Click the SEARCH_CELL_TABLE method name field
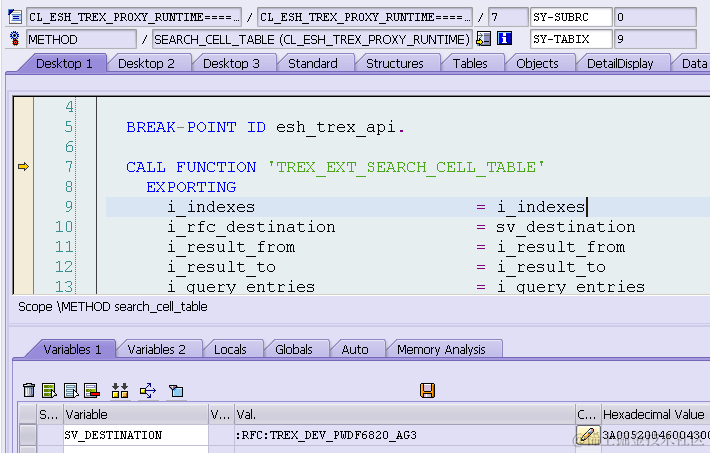 point(312,39)
